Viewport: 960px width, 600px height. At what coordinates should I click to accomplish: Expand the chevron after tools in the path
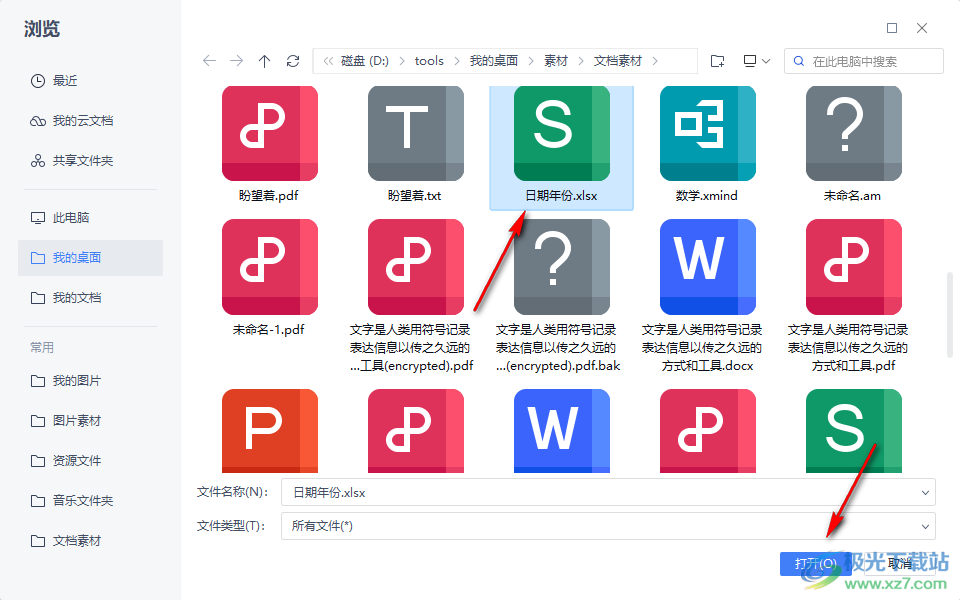(457, 61)
